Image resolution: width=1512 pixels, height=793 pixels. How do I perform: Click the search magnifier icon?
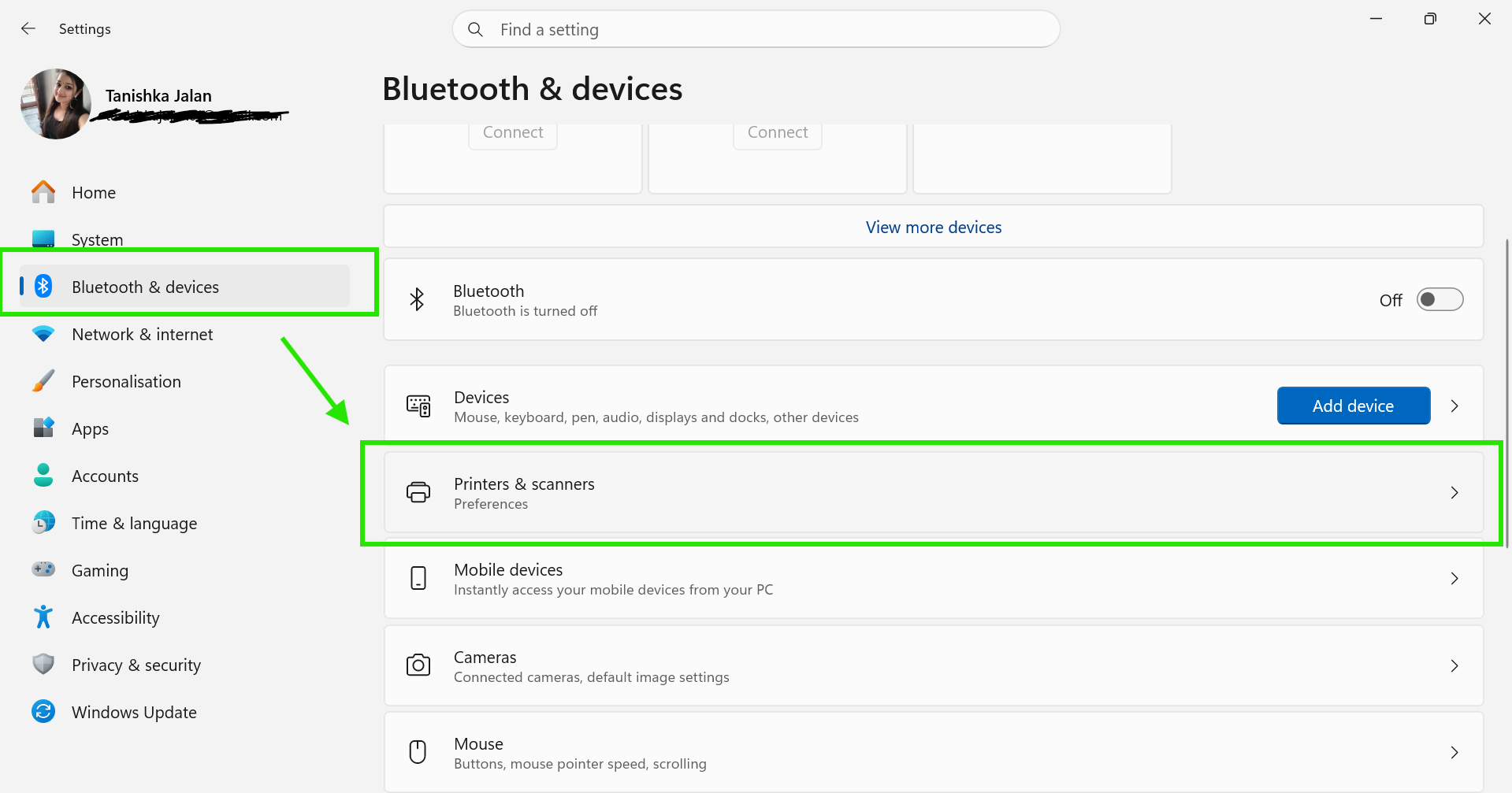click(x=475, y=29)
